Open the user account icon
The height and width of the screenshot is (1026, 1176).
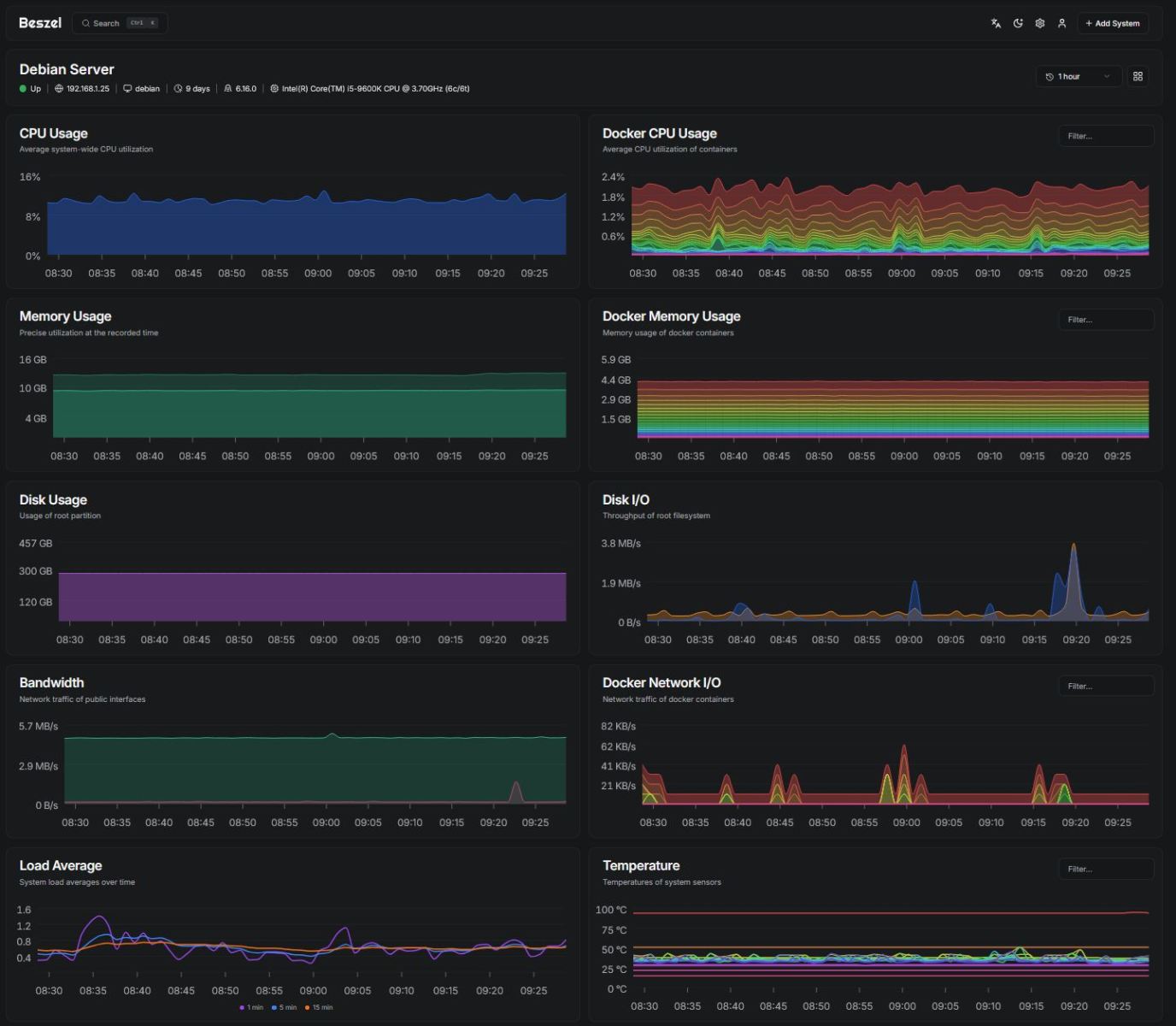(1061, 23)
